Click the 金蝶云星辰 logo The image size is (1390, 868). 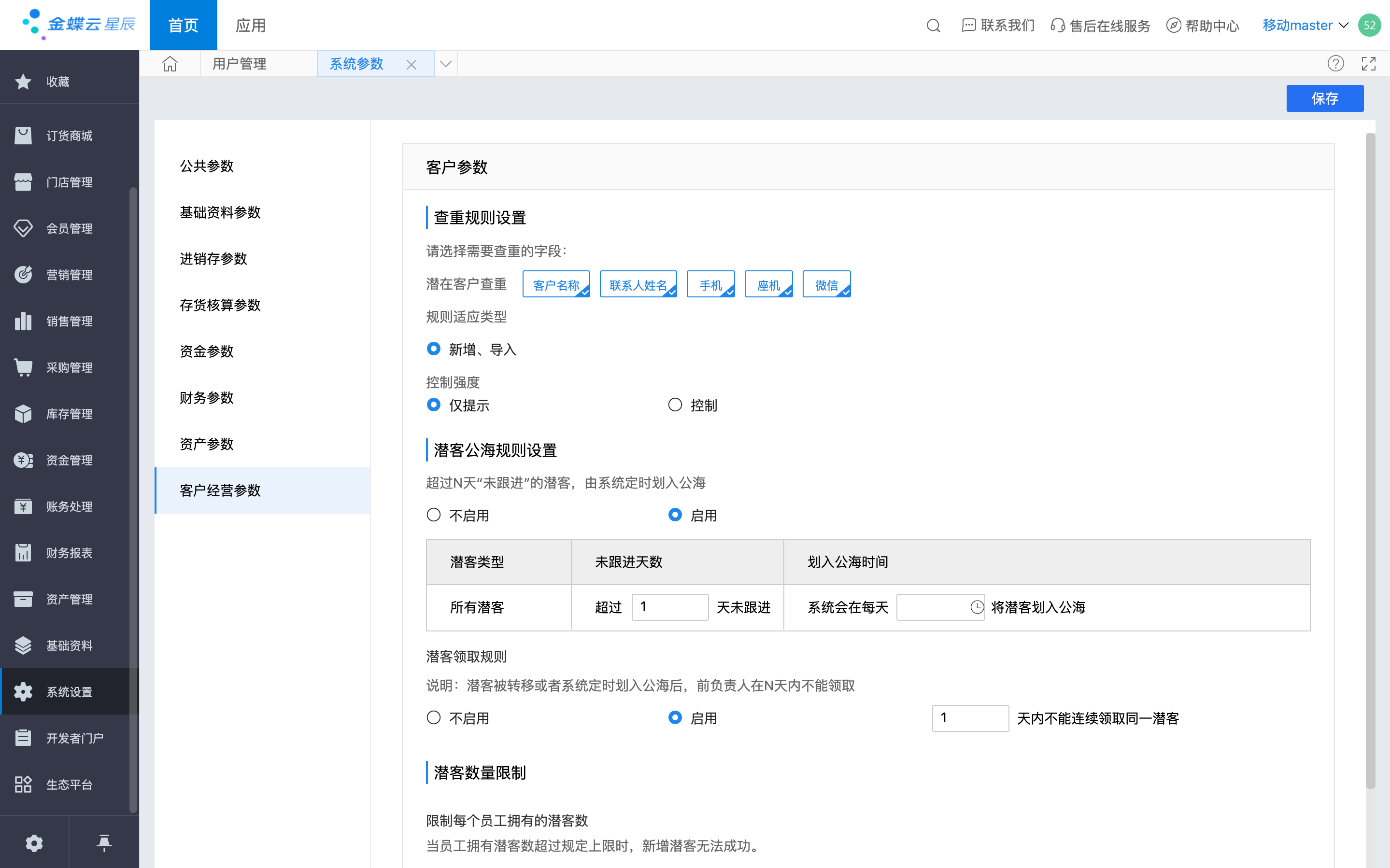[x=78, y=24]
